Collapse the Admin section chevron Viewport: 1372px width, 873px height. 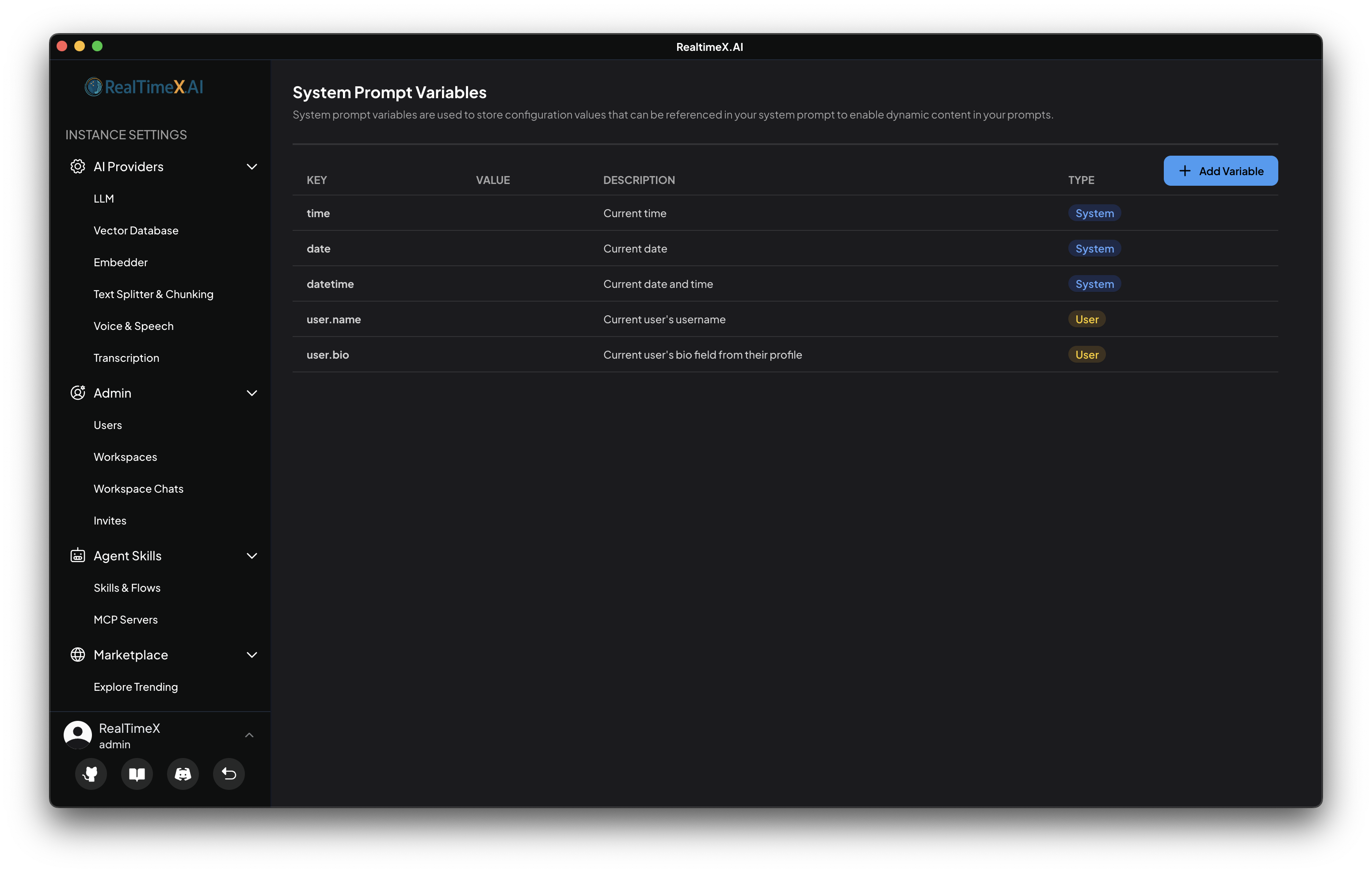[x=252, y=393]
